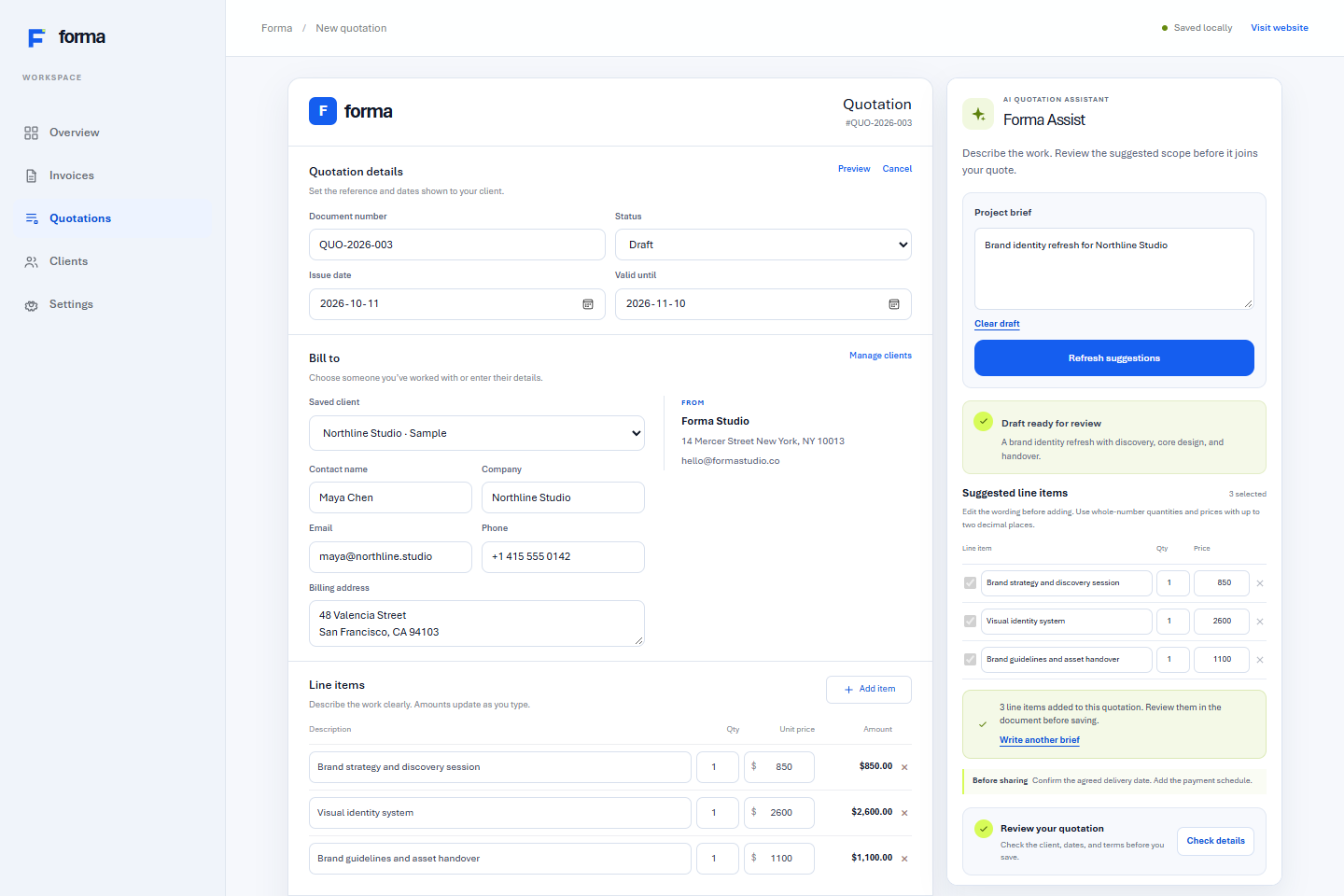Open the Manage clients link
Screen dimensions: 1344x896
coord(880,356)
